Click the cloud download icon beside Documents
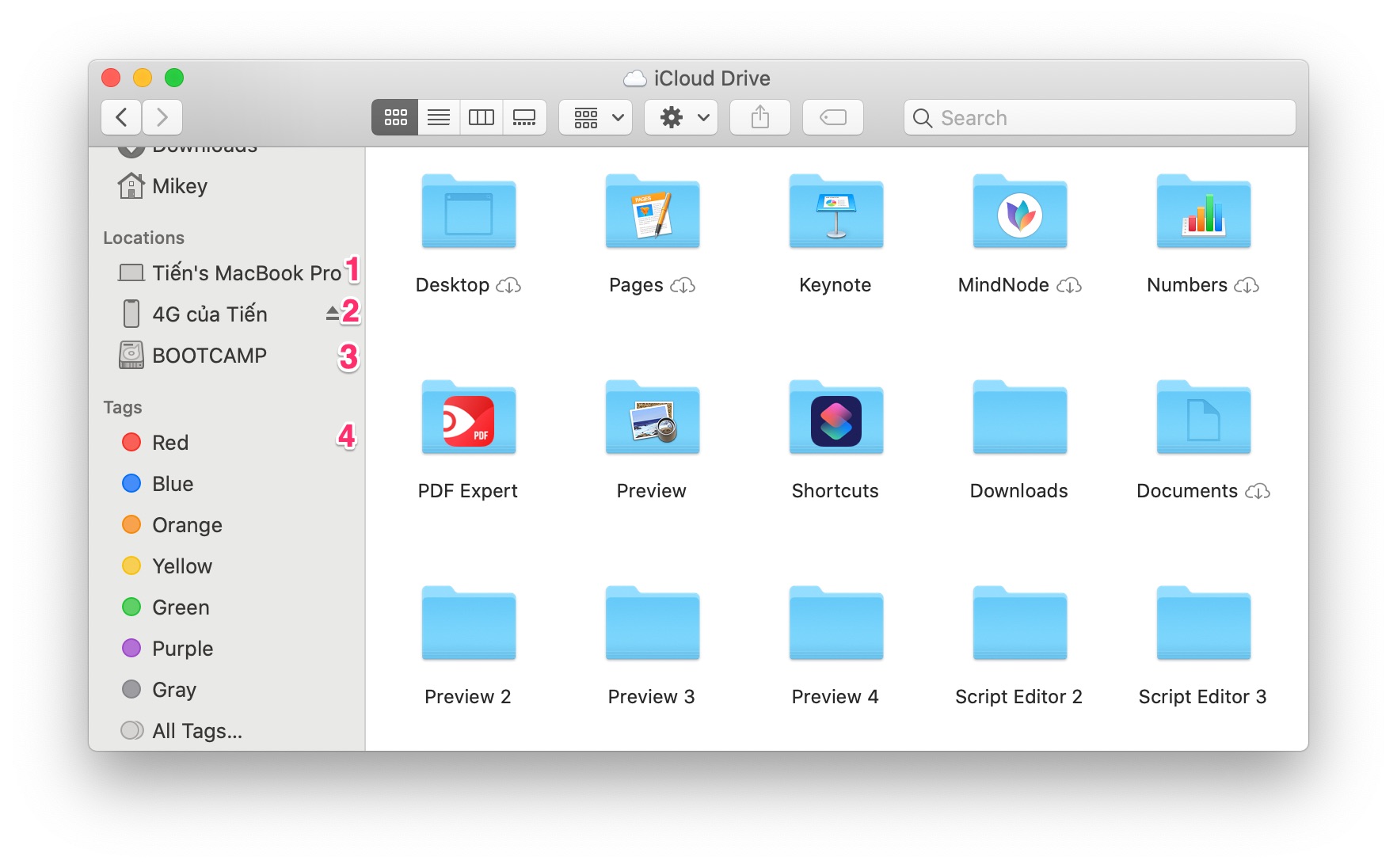 (1258, 491)
